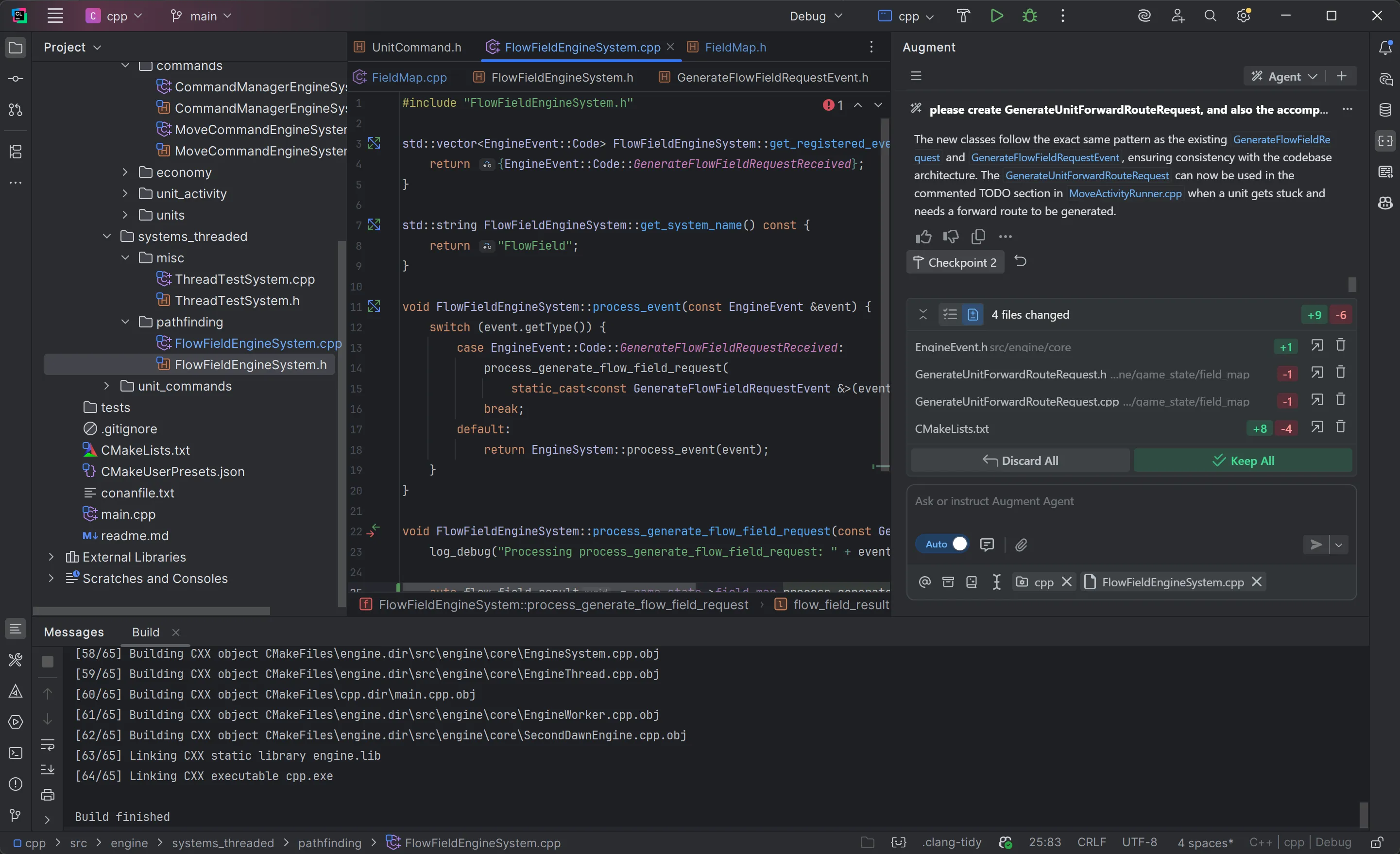Switch to FieldMap.cpp tab
The image size is (1400, 854).
tap(400, 77)
